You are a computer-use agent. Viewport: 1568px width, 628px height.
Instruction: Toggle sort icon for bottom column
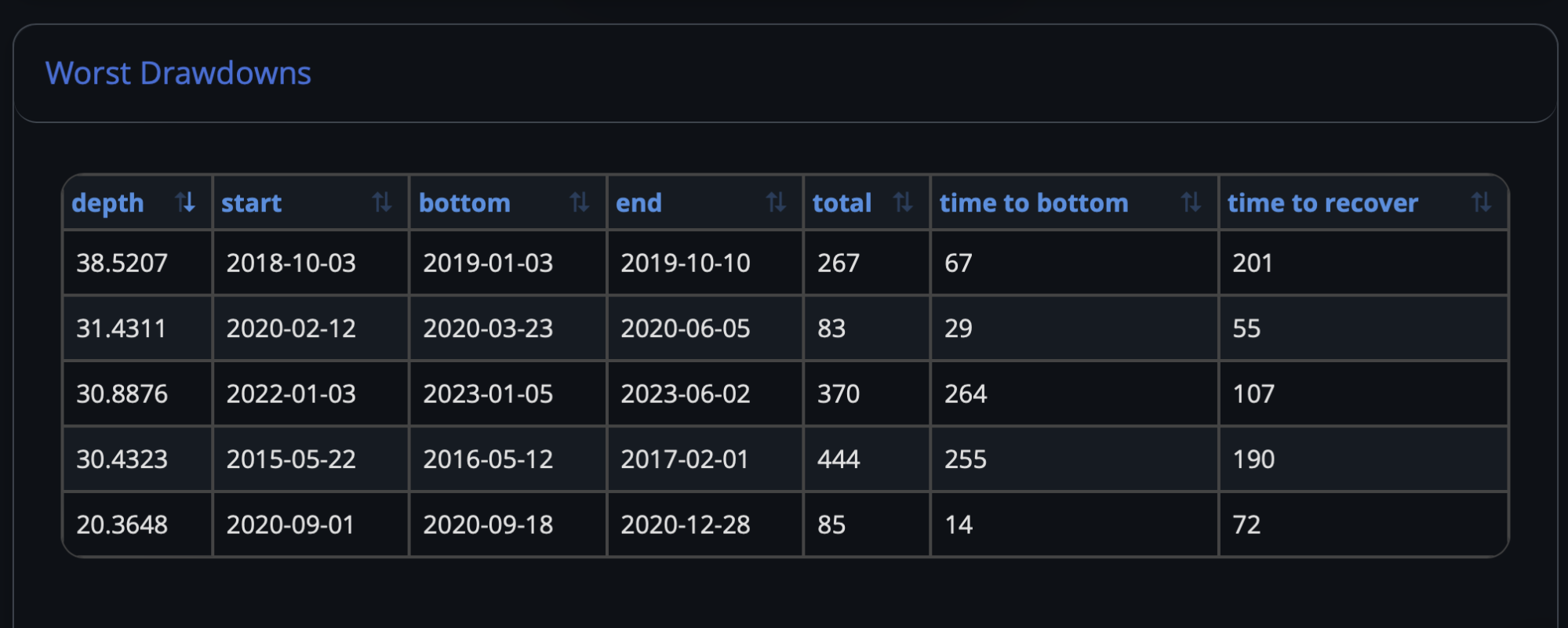click(x=580, y=202)
